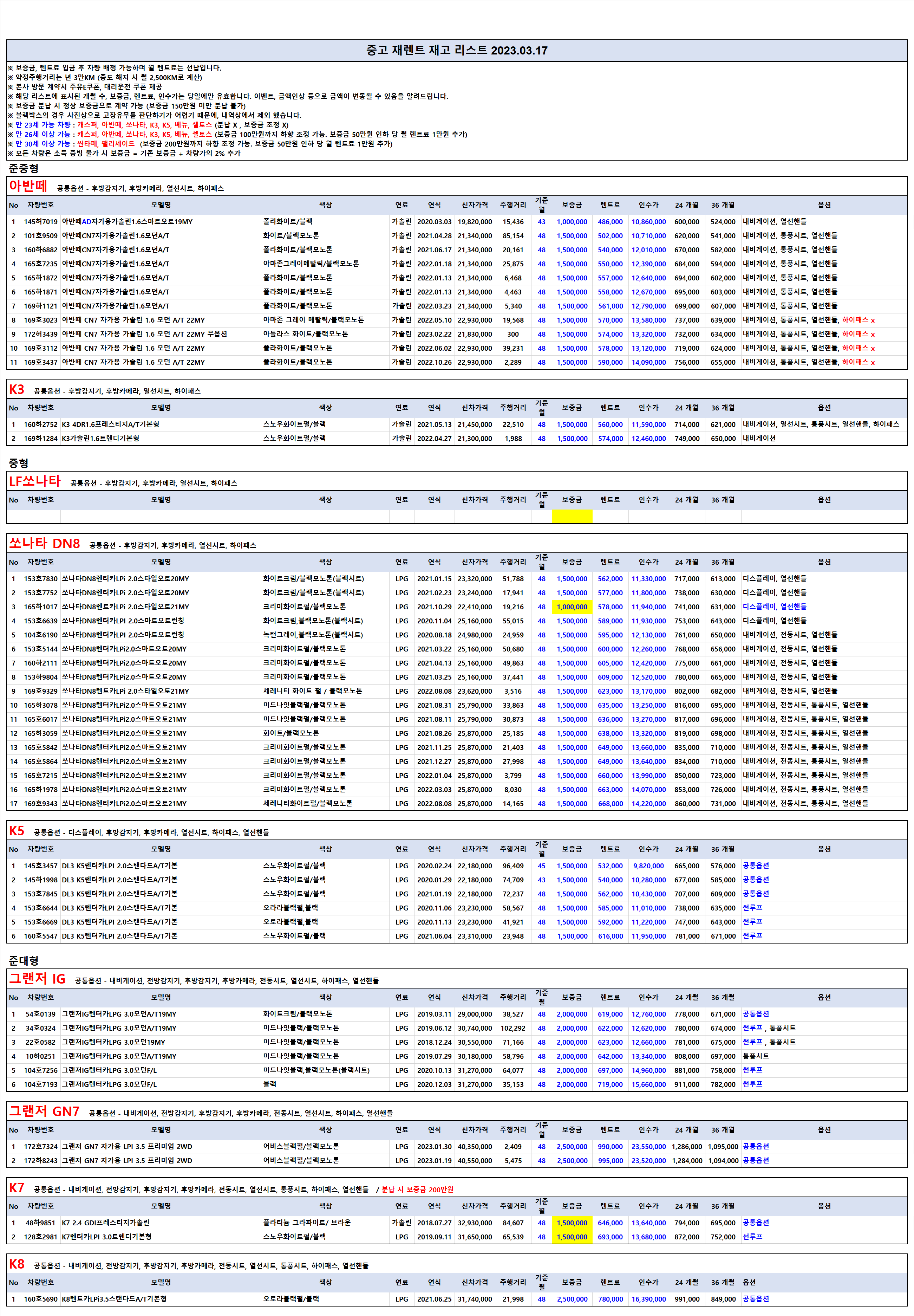
Task: Click the empty yellow cell in LF쏘나타 table
Action: click(x=572, y=516)
